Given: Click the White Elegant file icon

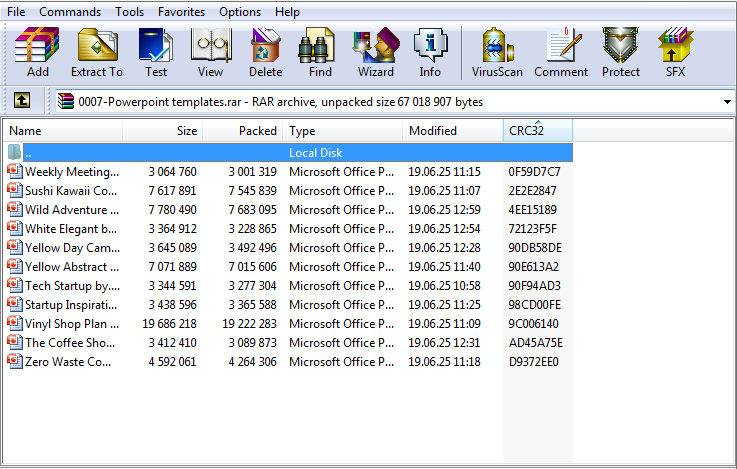Looking at the screenshot, I should click(15, 228).
